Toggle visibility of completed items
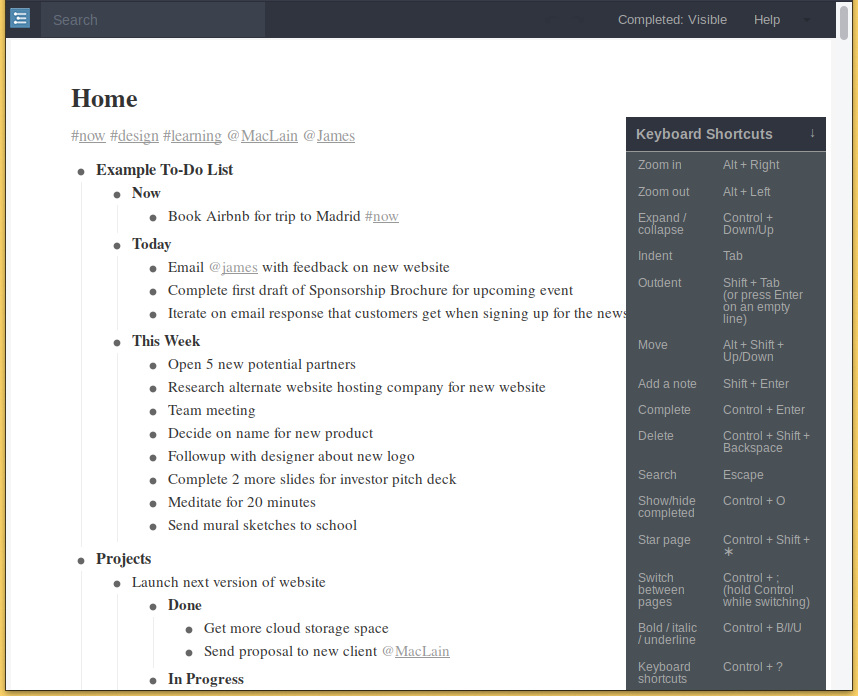Screen dimensions: 858x696 [672, 19]
